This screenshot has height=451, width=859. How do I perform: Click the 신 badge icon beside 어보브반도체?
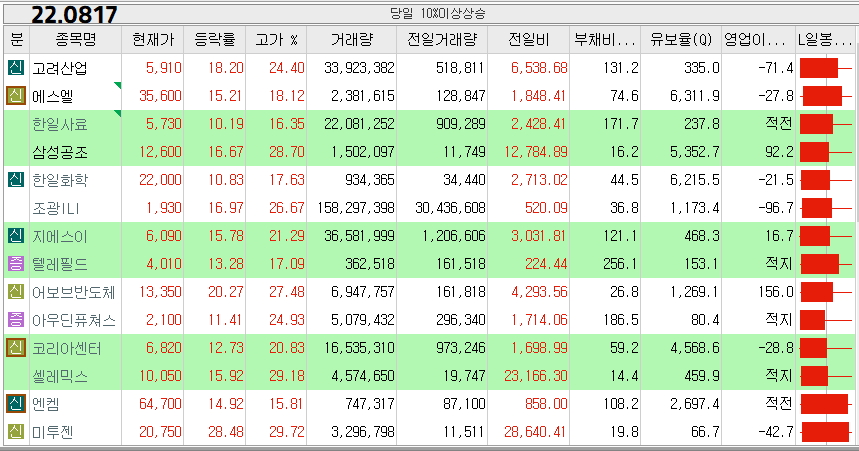coord(16,292)
